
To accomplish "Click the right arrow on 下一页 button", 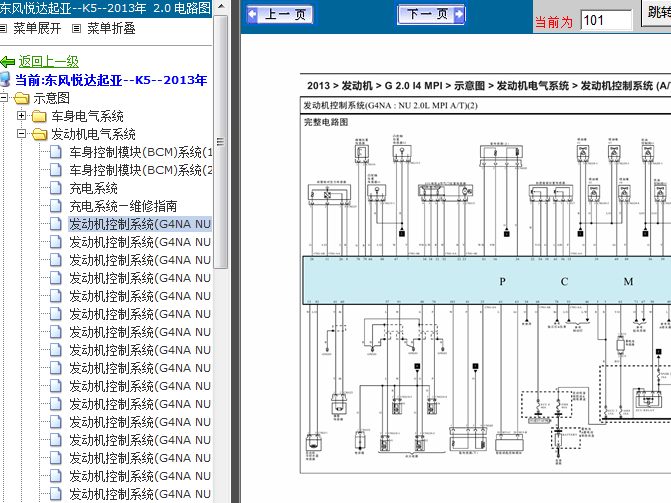I will (458, 14).
